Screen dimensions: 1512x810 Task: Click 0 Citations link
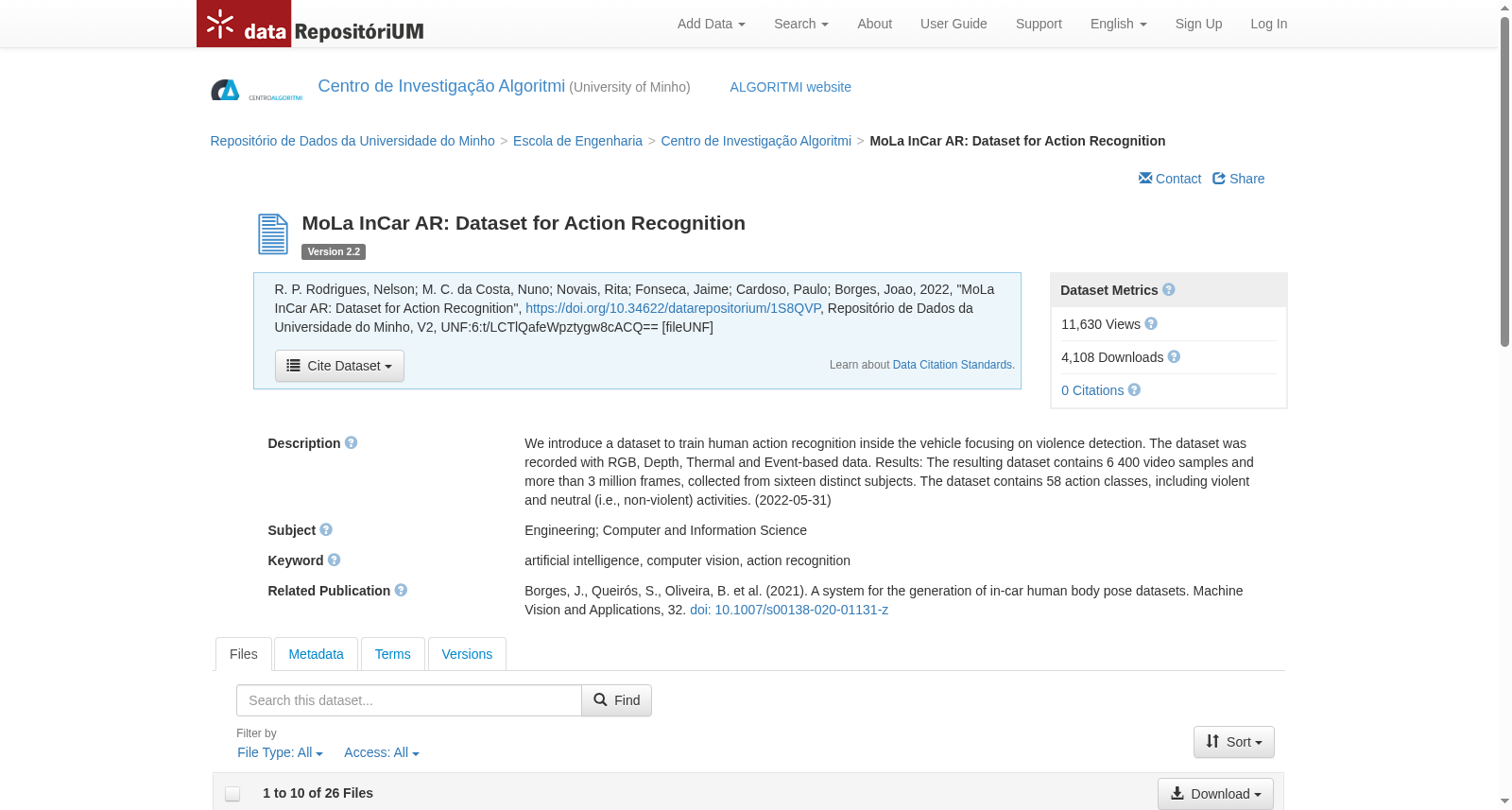tap(1092, 390)
